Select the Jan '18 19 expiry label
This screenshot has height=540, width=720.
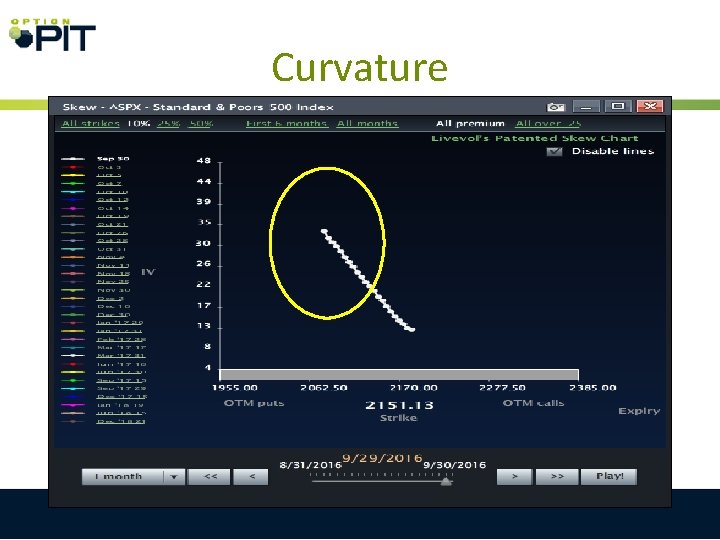point(120,405)
